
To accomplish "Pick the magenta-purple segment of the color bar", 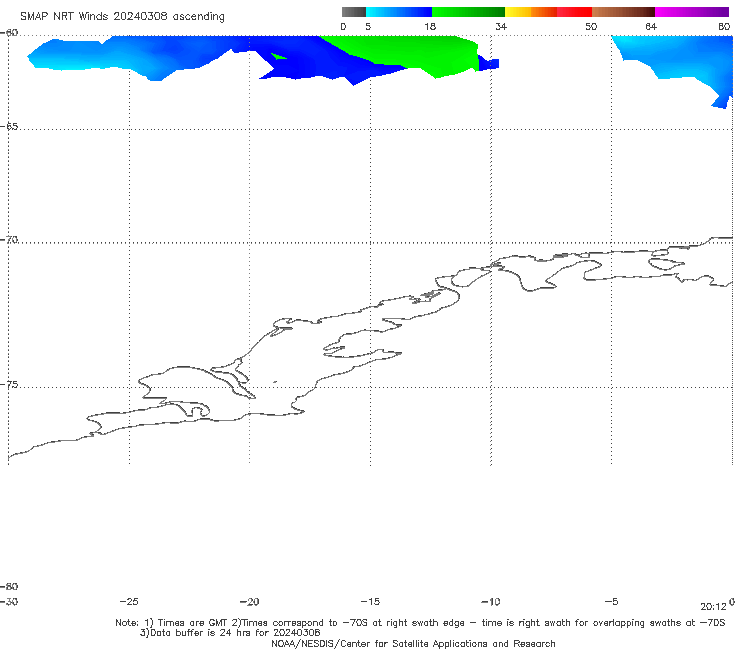I will tap(692, 12).
